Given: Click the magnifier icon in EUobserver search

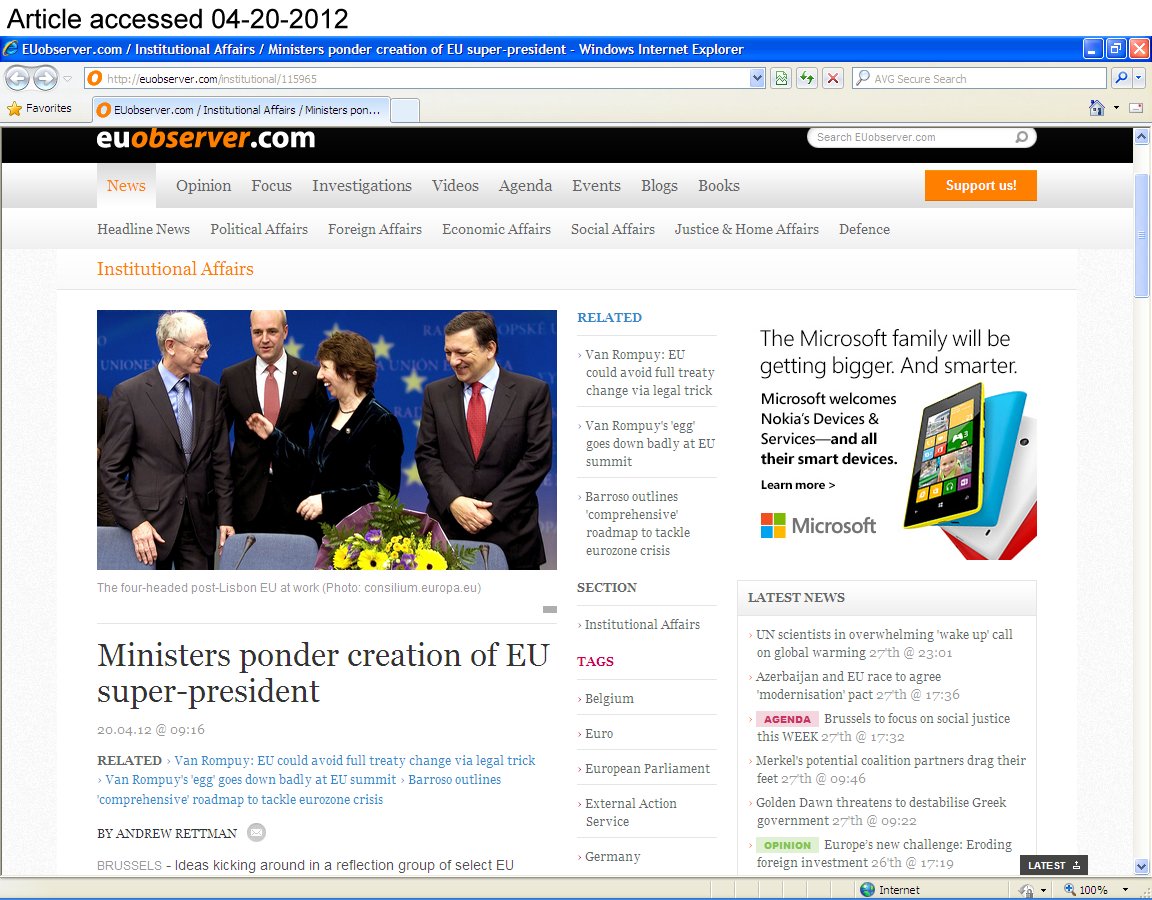Looking at the screenshot, I should tap(1021, 138).
